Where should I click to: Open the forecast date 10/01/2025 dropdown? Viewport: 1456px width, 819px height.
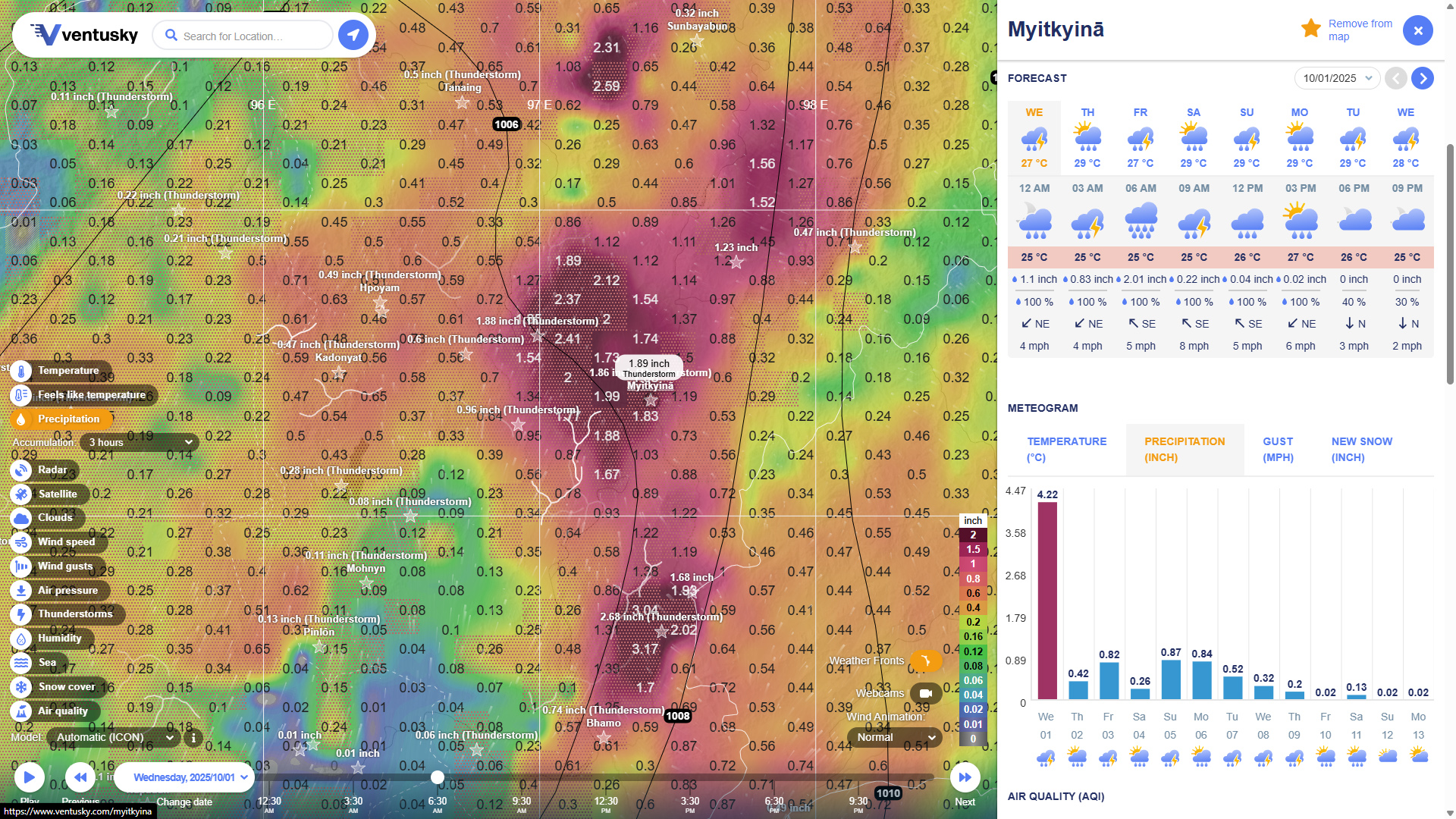pos(1336,78)
